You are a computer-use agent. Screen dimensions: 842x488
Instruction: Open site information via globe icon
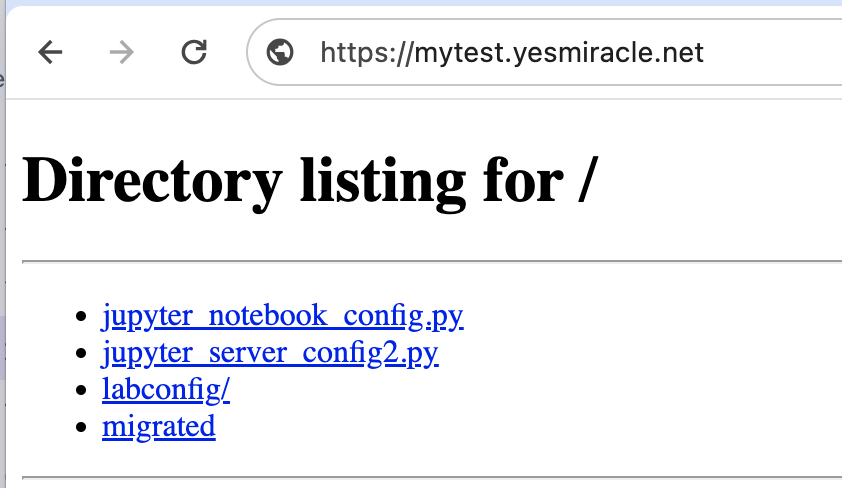point(280,52)
